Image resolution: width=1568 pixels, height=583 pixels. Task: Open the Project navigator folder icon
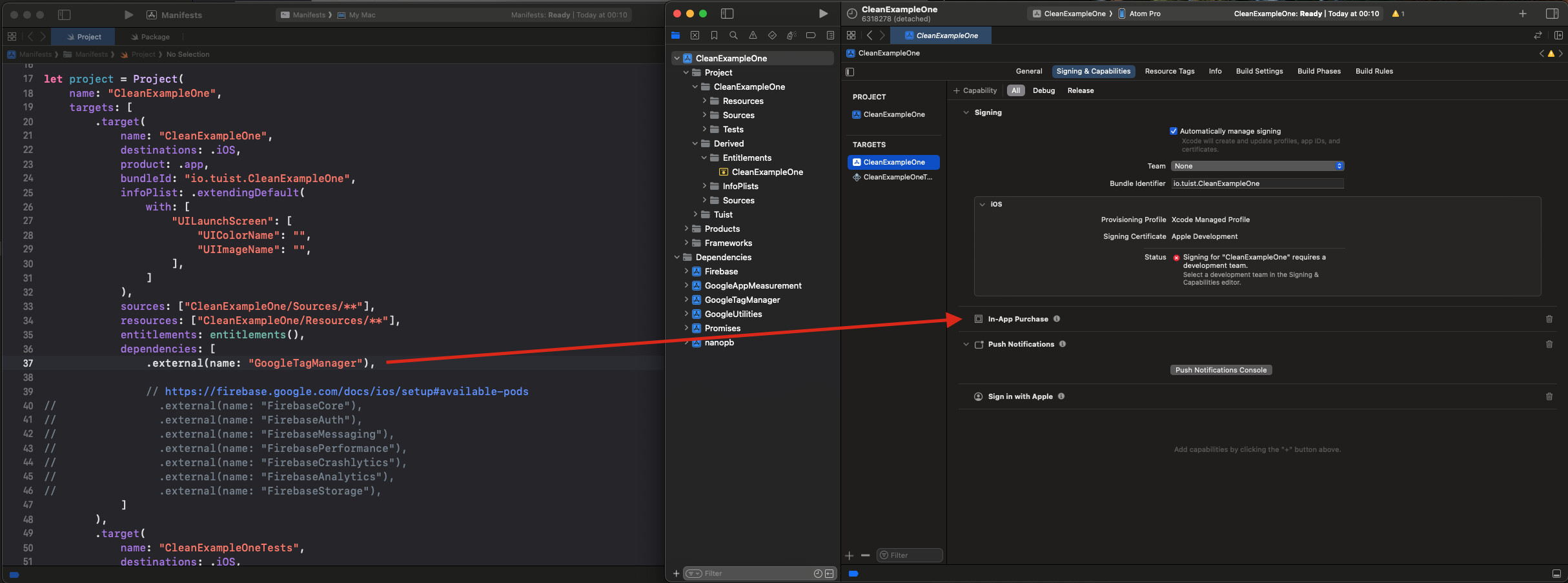[676, 36]
